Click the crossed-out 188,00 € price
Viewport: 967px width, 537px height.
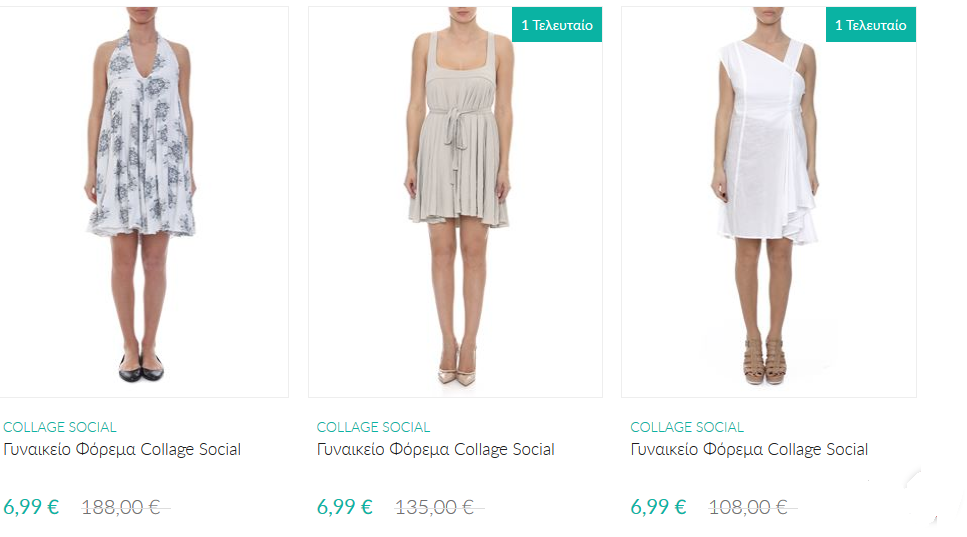pos(121,507)
